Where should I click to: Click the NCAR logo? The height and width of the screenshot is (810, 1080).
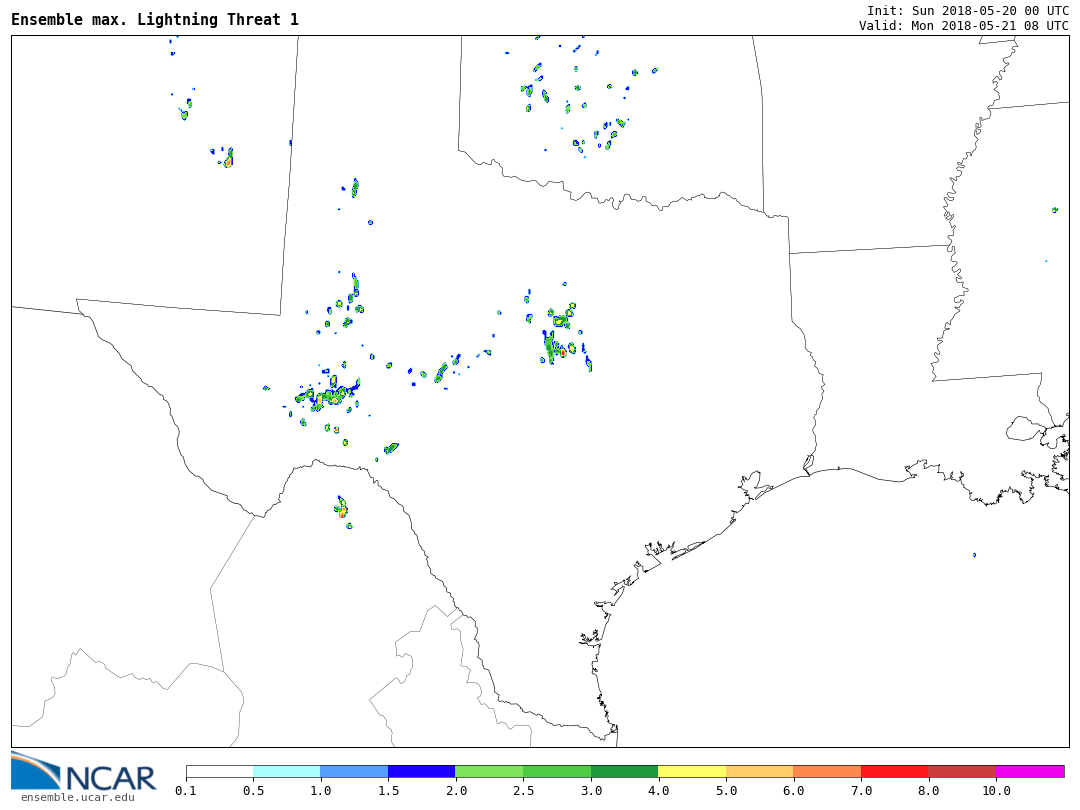point(84,771)
